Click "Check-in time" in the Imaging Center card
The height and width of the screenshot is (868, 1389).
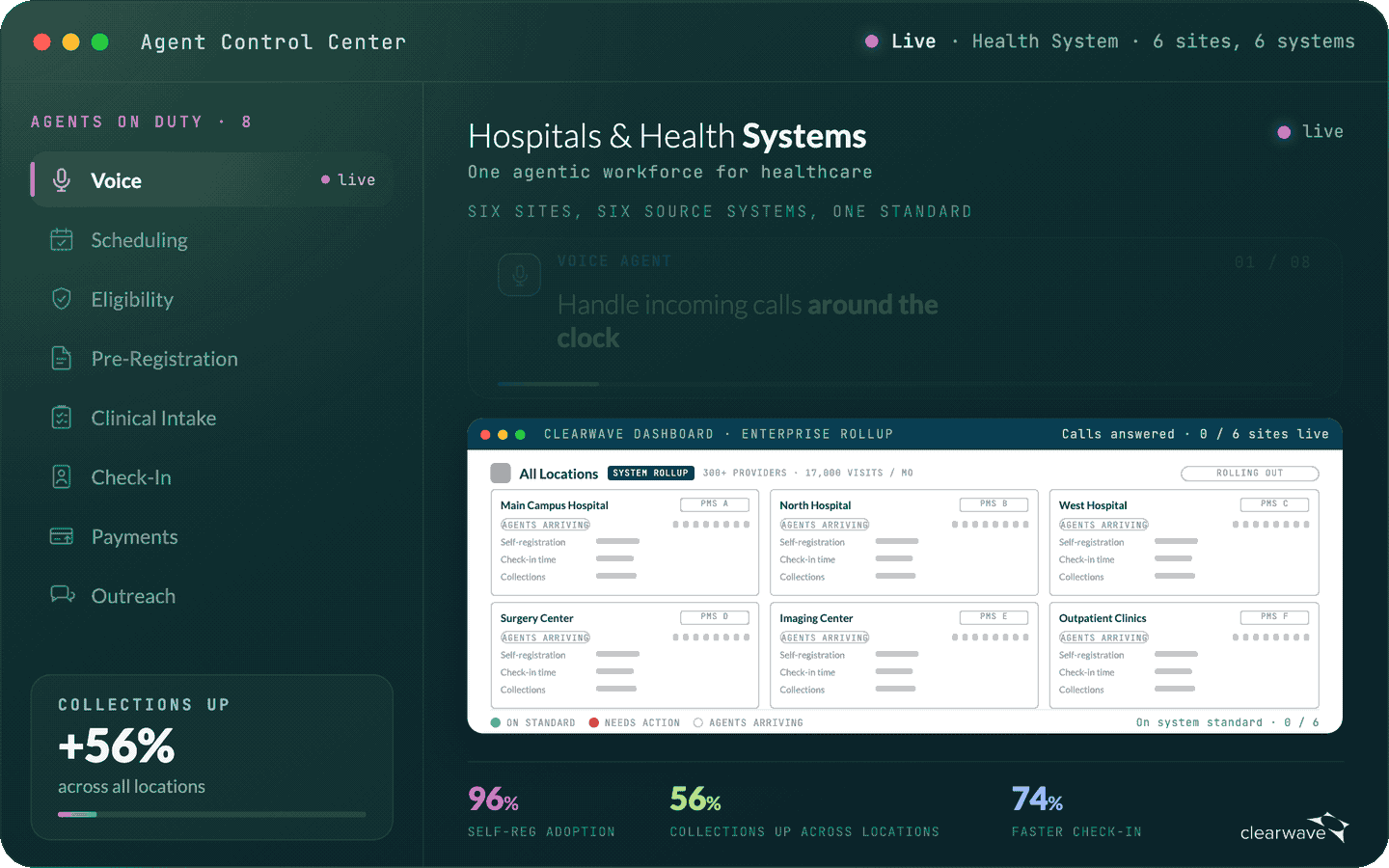(x=807, y=672)
